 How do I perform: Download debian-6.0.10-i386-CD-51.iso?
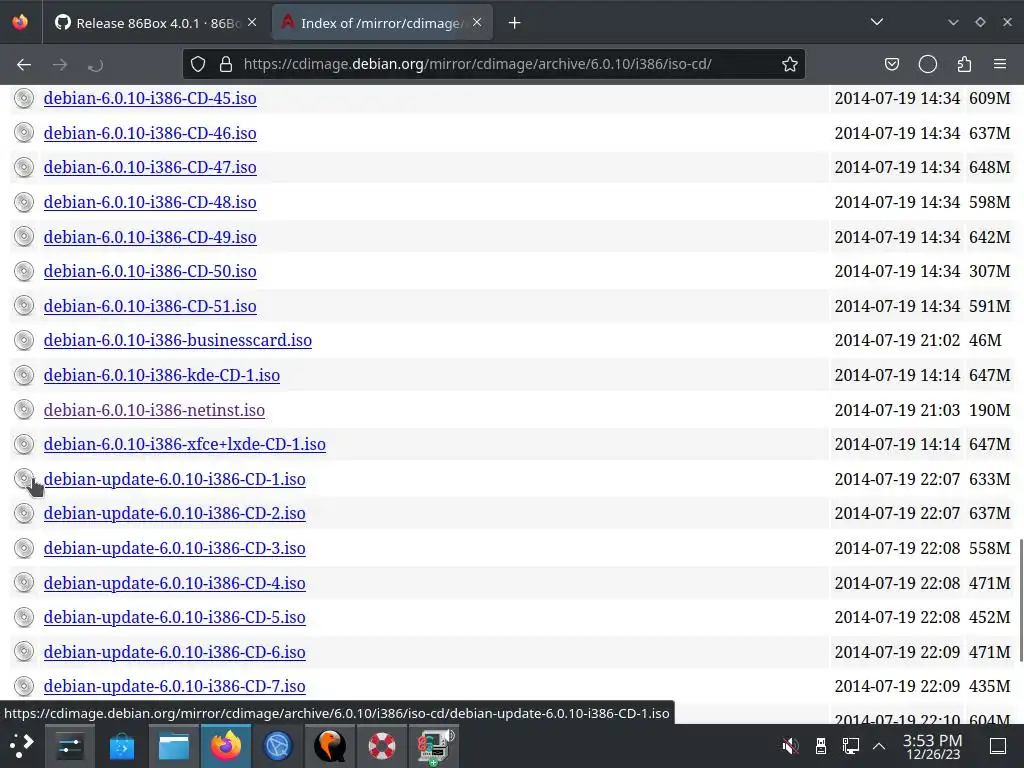pyautogui.click(x=150, y=306)
